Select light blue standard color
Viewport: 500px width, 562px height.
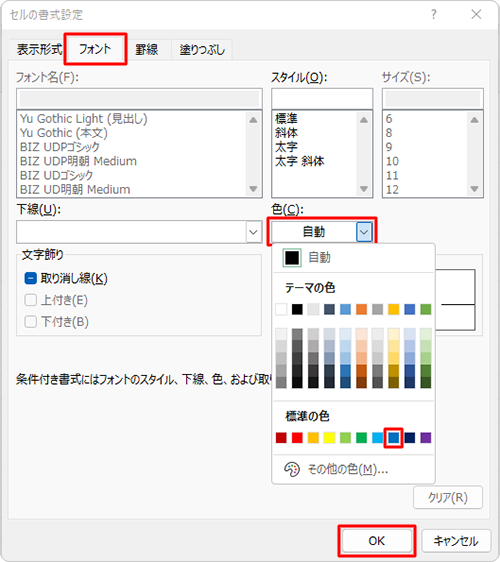tap(377, 438)
